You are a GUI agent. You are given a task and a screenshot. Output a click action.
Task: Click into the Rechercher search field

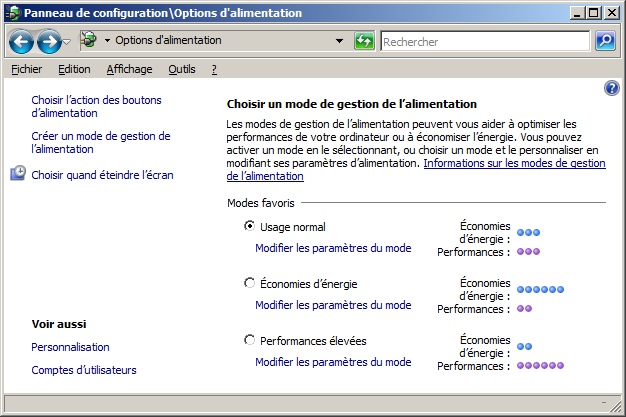pos(485,42)
